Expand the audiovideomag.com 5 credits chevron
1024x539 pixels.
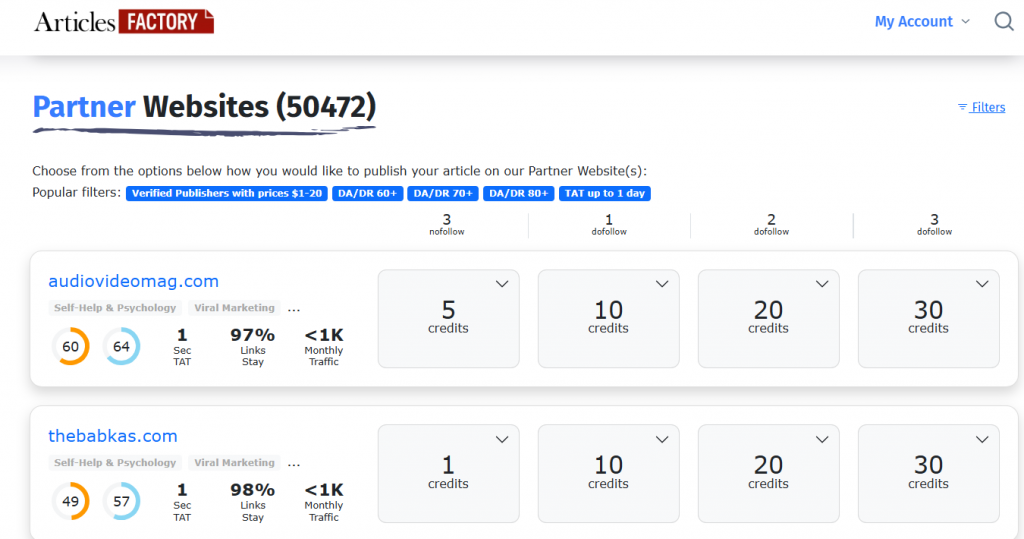(502, 284)
